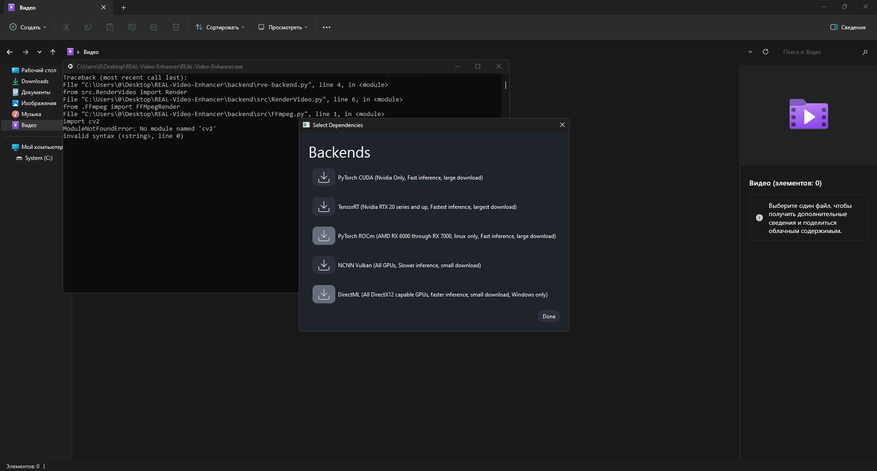The height and width of the screenshot is (471, 877).
Task: Expand recent locations chevron
Action: pyautogui.click(x=39, y=52)
